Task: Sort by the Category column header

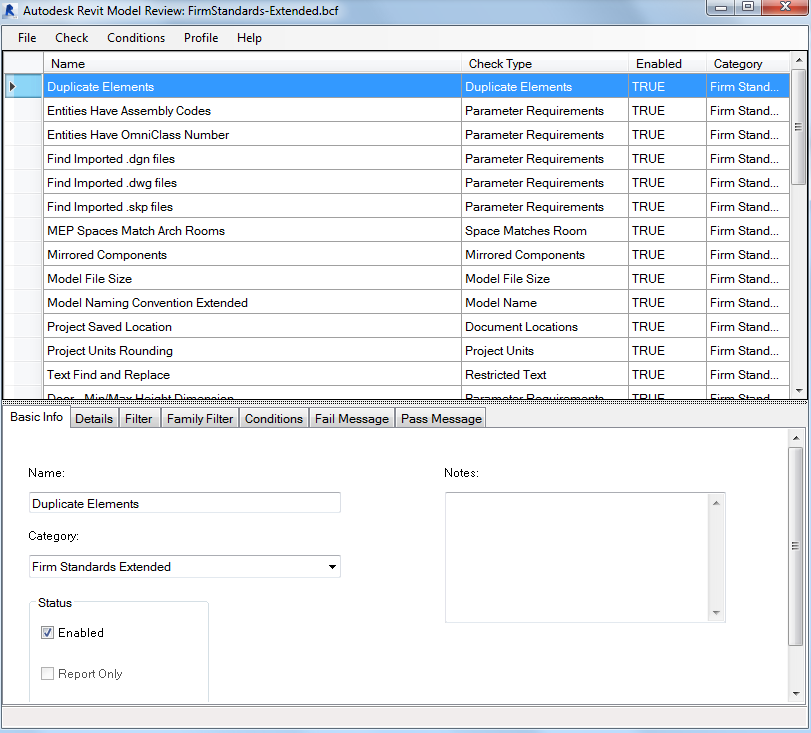Action: [748, 64]
